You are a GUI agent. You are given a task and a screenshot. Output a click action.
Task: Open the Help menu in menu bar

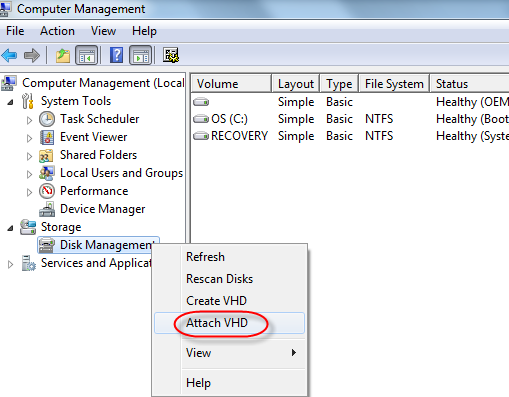coord(144,31)
